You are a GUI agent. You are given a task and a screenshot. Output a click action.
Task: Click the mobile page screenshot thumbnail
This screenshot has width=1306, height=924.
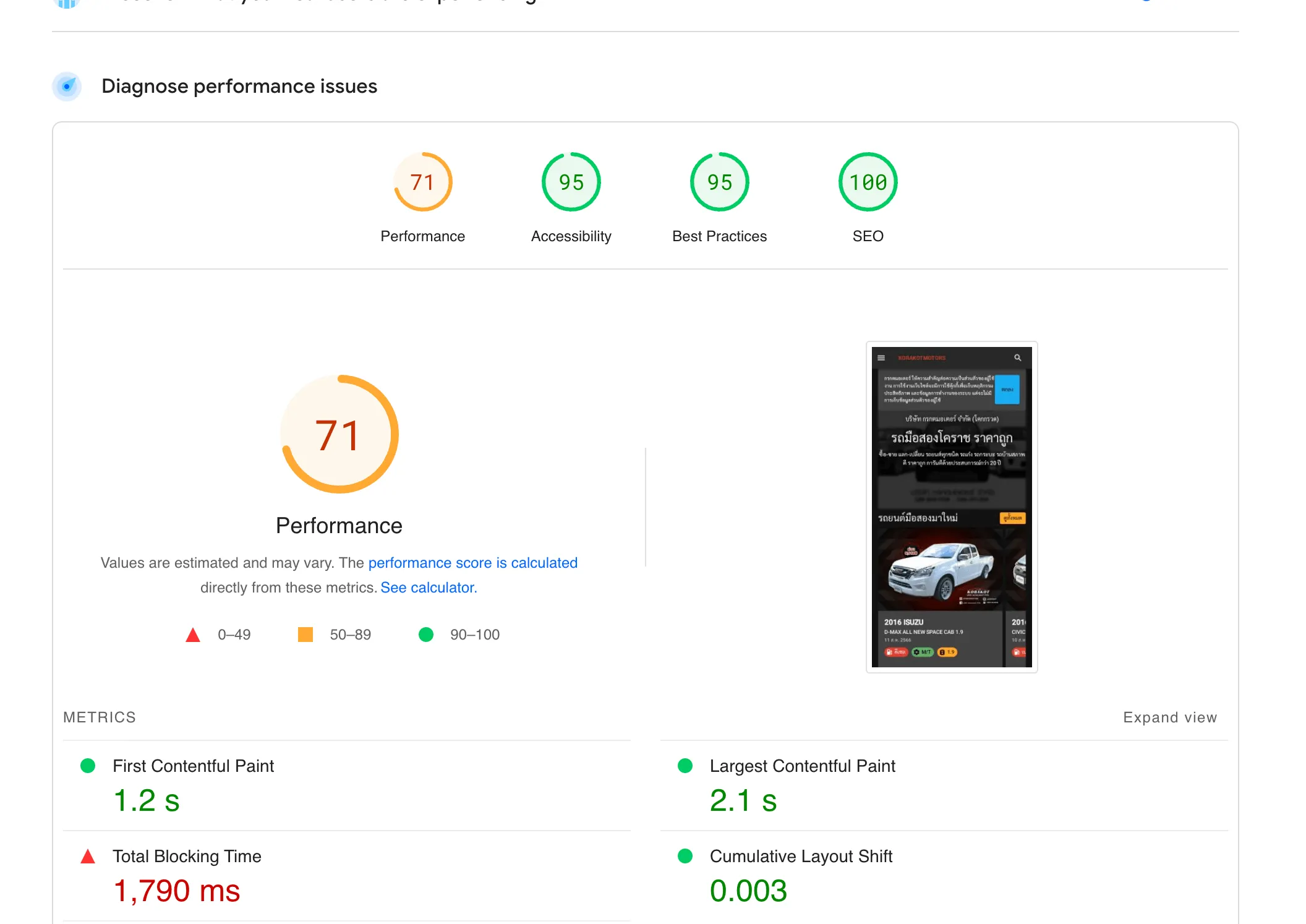(x=952, y=507)
